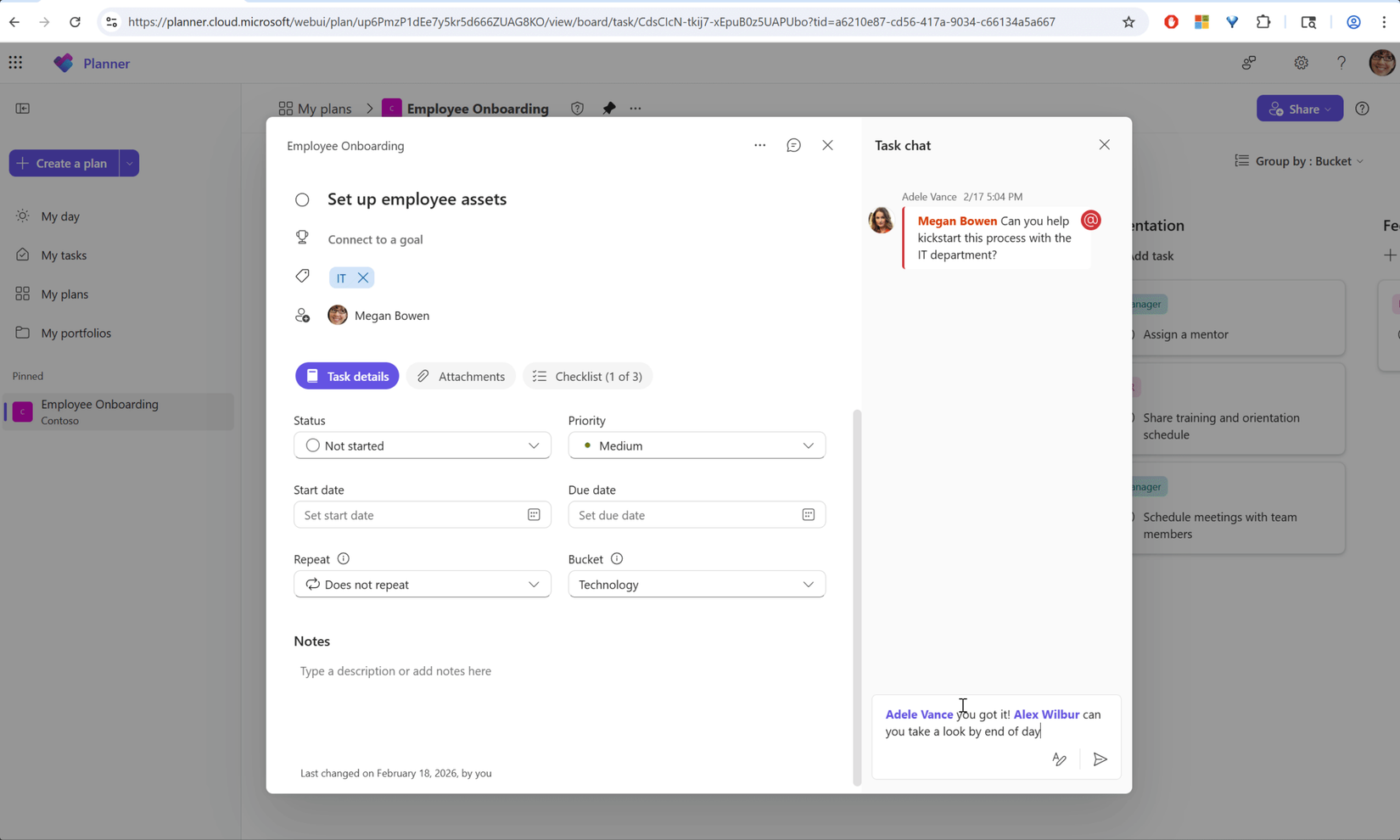Open the 'Group by: Bucket' dropdown
This screenshot has width=1400, height=840.
point(1298,160)
